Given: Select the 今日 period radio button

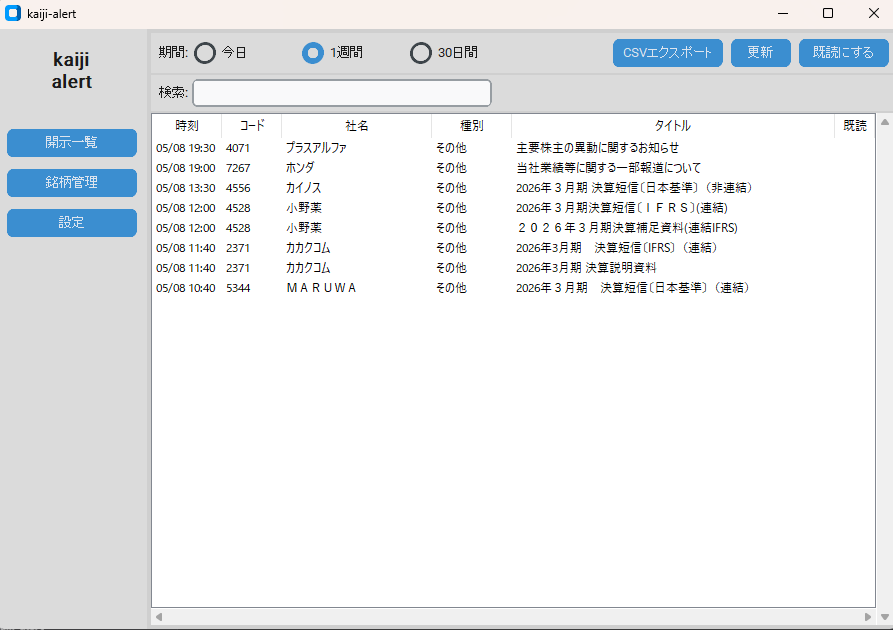Looking at the screenshot, I should pos(205,53).
